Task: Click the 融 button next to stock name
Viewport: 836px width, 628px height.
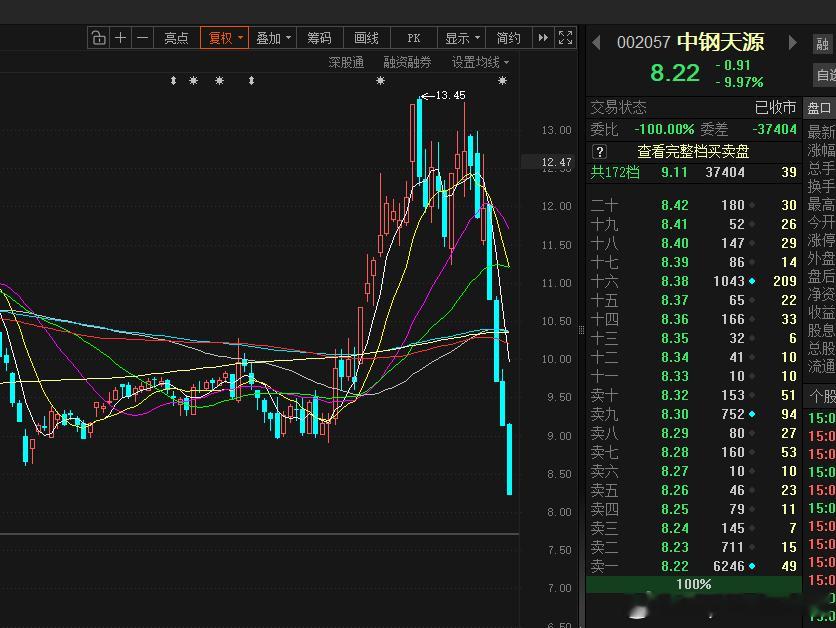Action: 823,43
